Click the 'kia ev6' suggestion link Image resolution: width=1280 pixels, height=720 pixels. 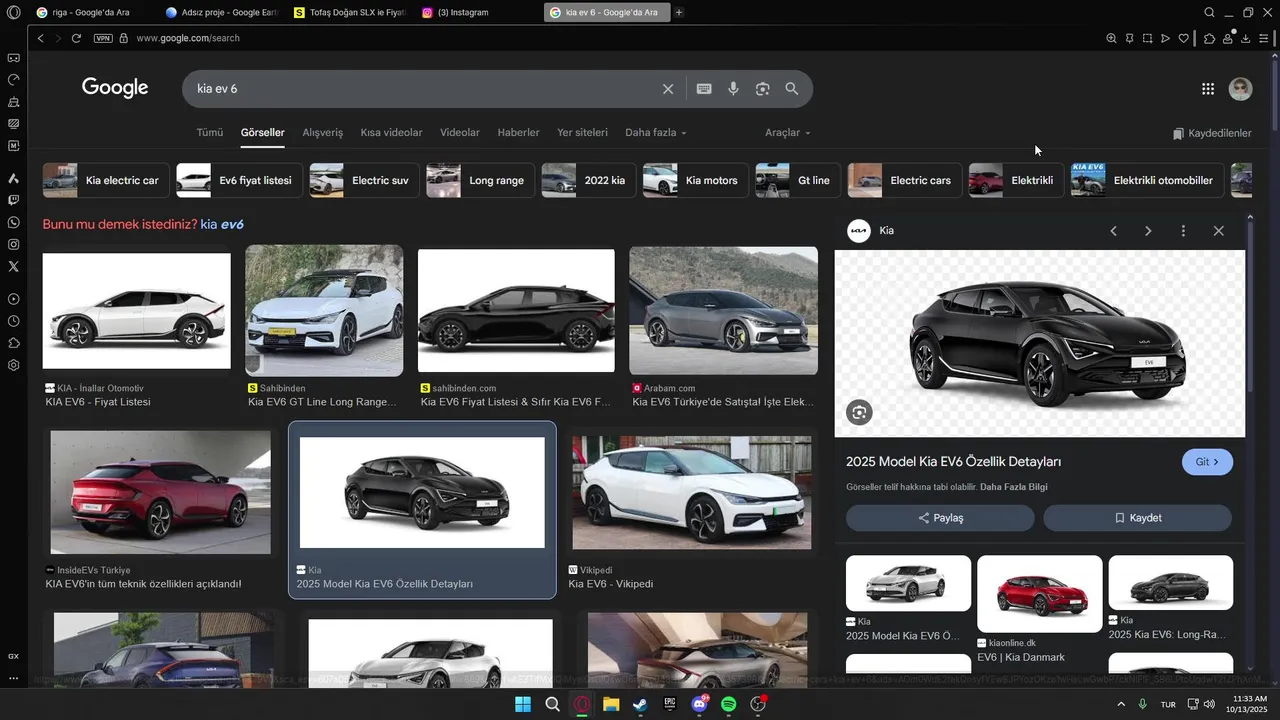point(222,225)
